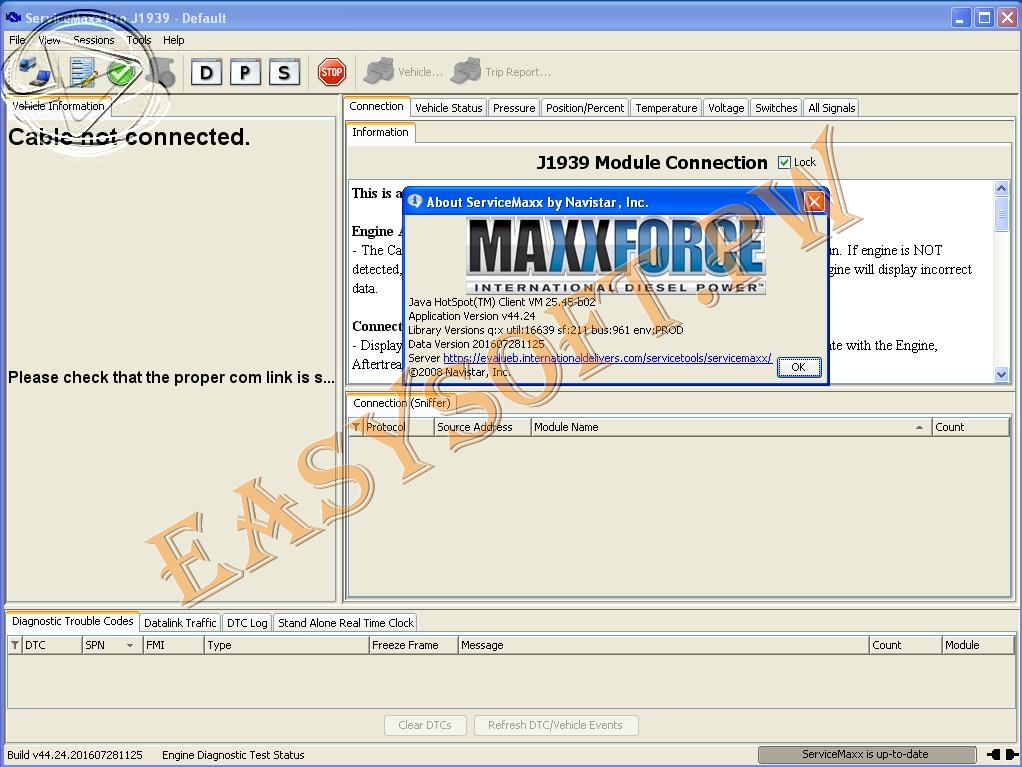Click the filter icon in Sniffer table
Image resolution: width=1022 pixels, height=767 pixels.
coord(356,427)
